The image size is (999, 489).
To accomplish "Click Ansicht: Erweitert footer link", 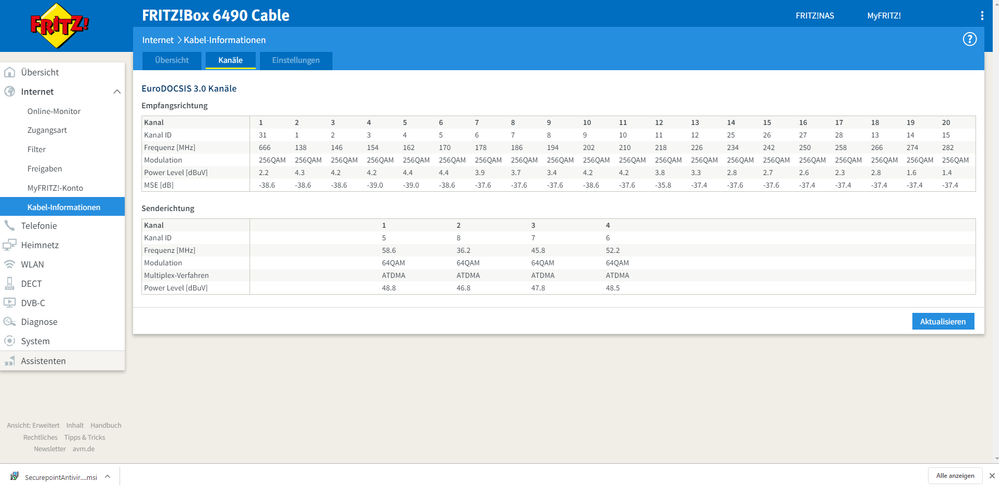I will click(x=33, y=425).
